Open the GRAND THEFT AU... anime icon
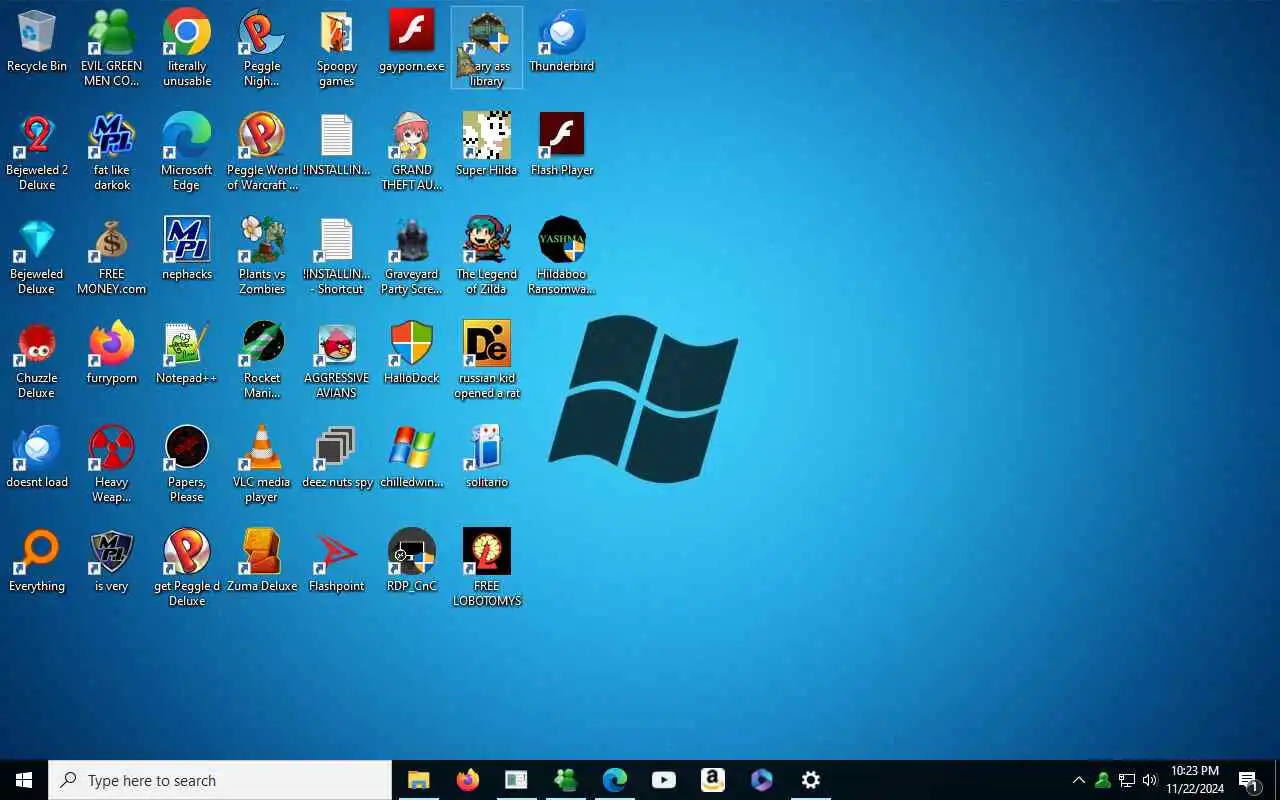 [412, 152]
